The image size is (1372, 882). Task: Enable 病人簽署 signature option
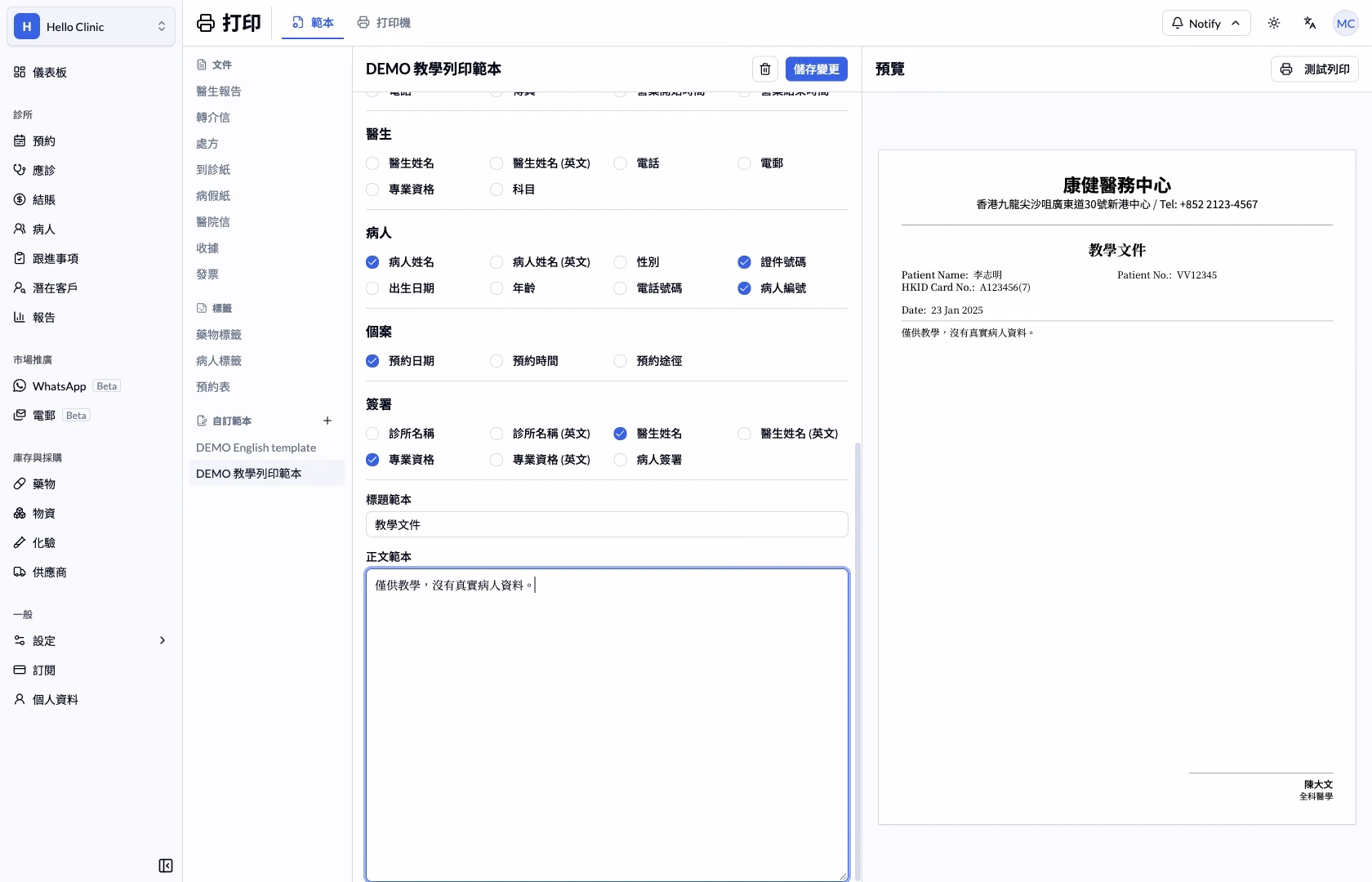coord(621,460)
